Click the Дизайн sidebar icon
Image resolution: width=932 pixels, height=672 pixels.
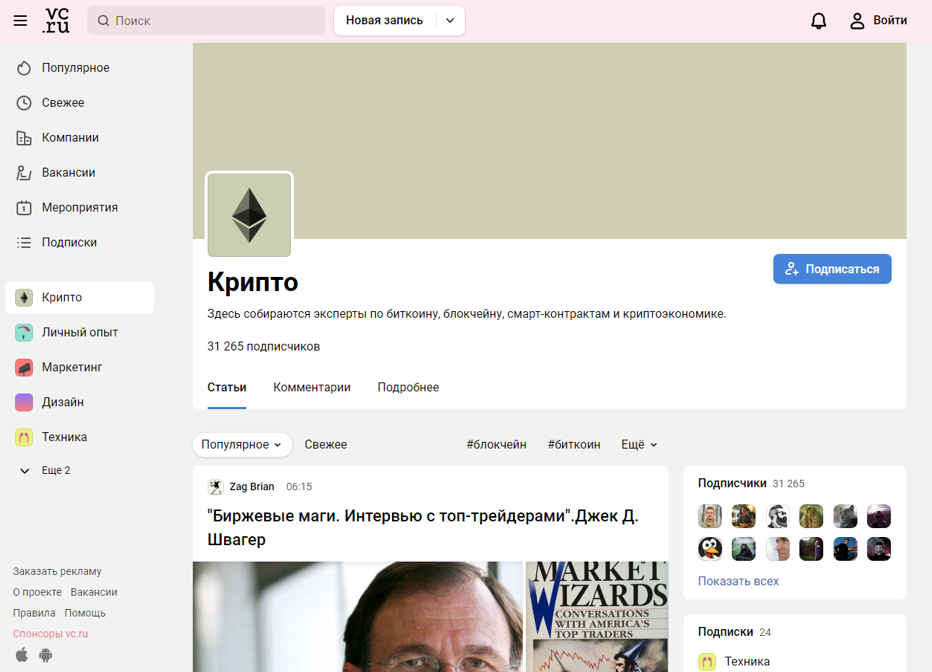[x=24, y=402]
